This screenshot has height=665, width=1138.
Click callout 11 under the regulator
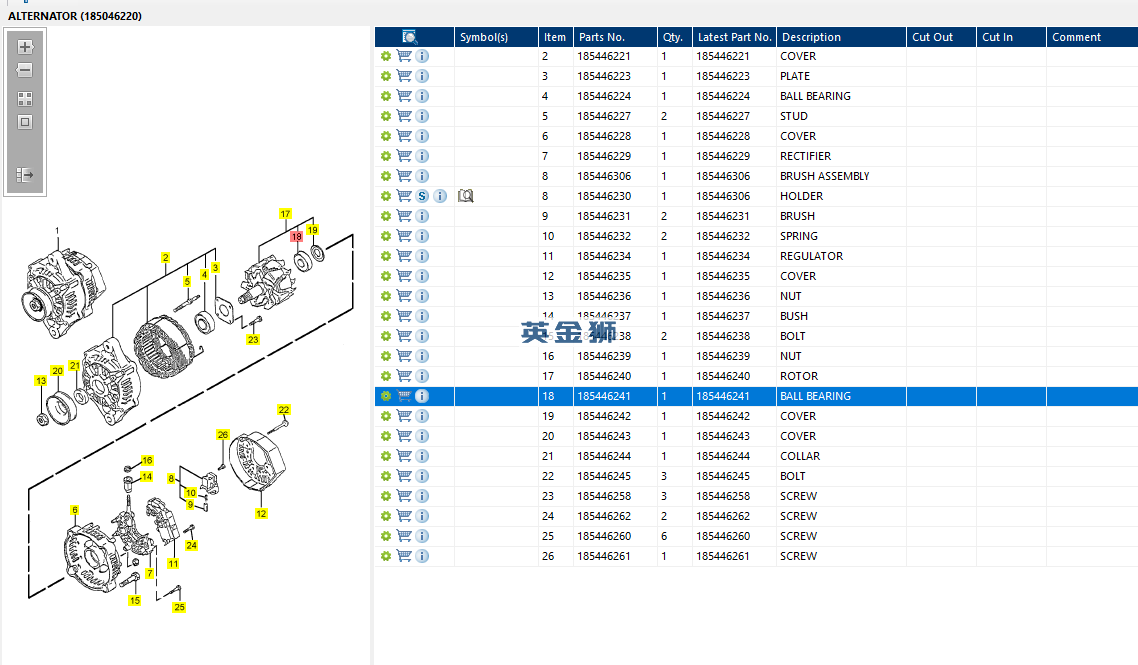point(173,563)
